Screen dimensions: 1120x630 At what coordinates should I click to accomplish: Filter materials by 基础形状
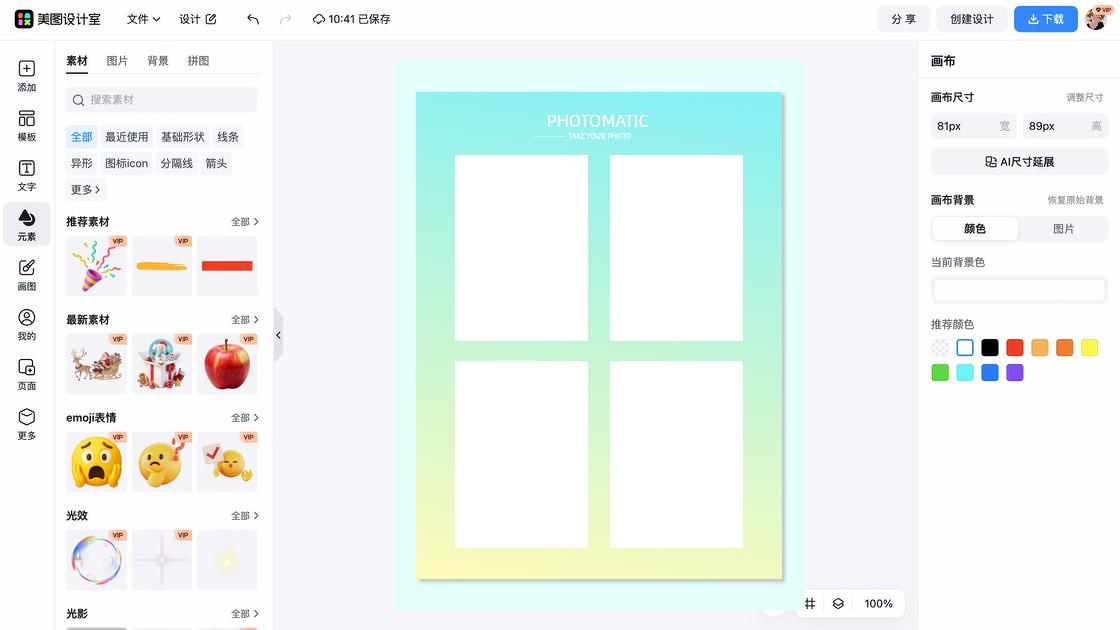183,137
